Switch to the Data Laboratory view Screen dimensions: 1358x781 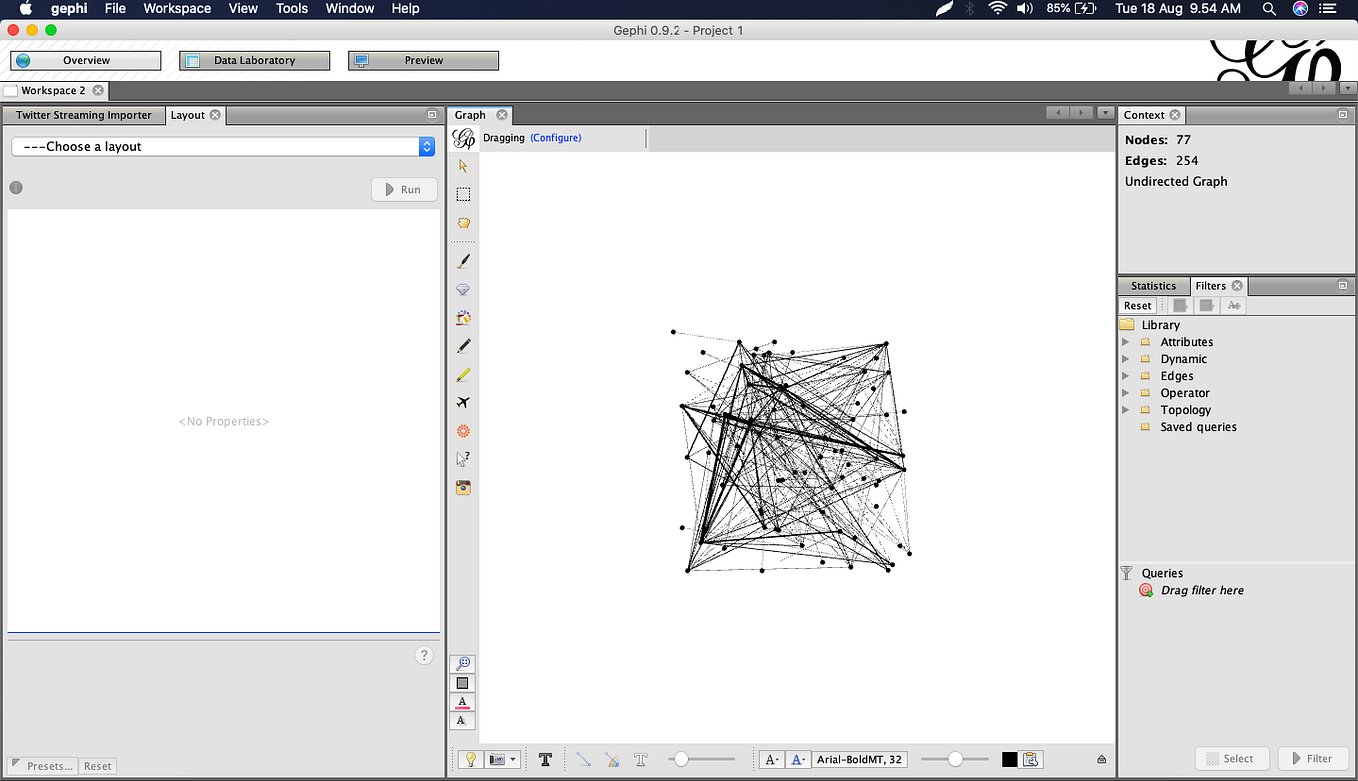tap(254, 60)
